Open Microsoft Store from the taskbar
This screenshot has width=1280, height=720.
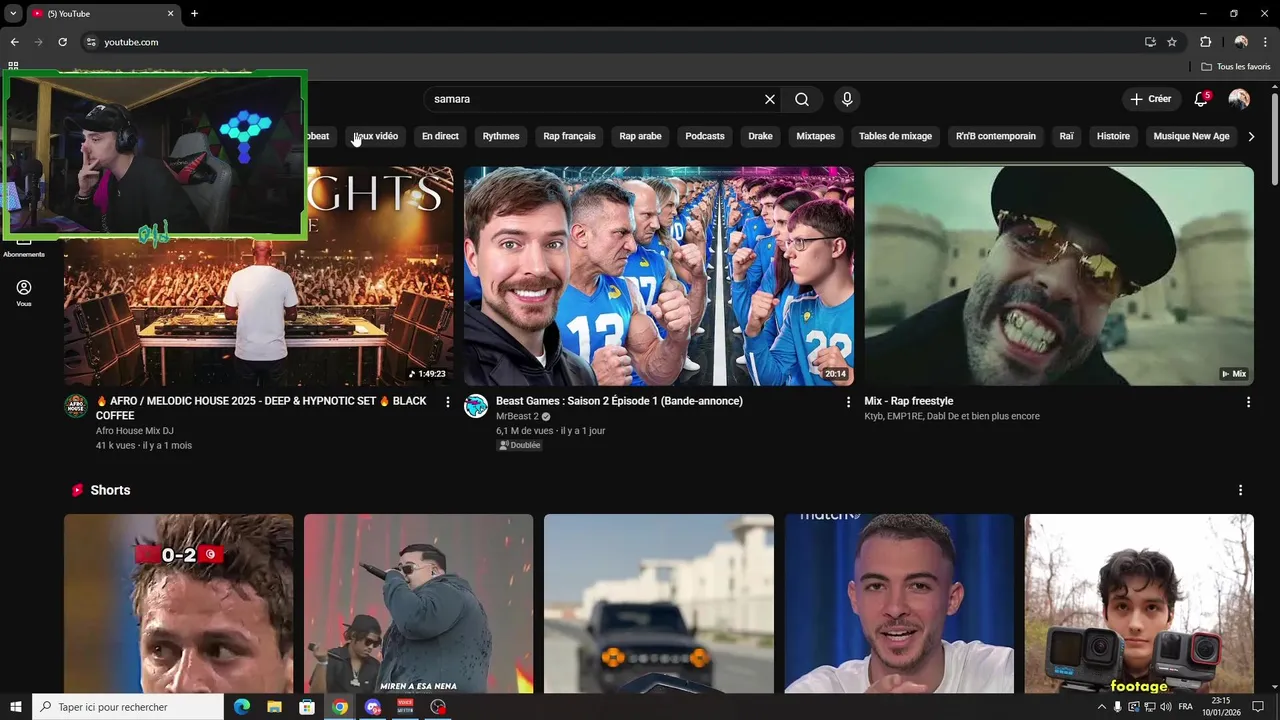tap(307, 707)
